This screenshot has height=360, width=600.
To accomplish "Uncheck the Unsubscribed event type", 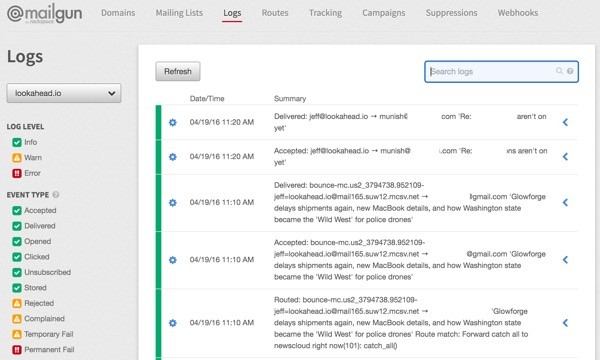I will coord(17,272).
